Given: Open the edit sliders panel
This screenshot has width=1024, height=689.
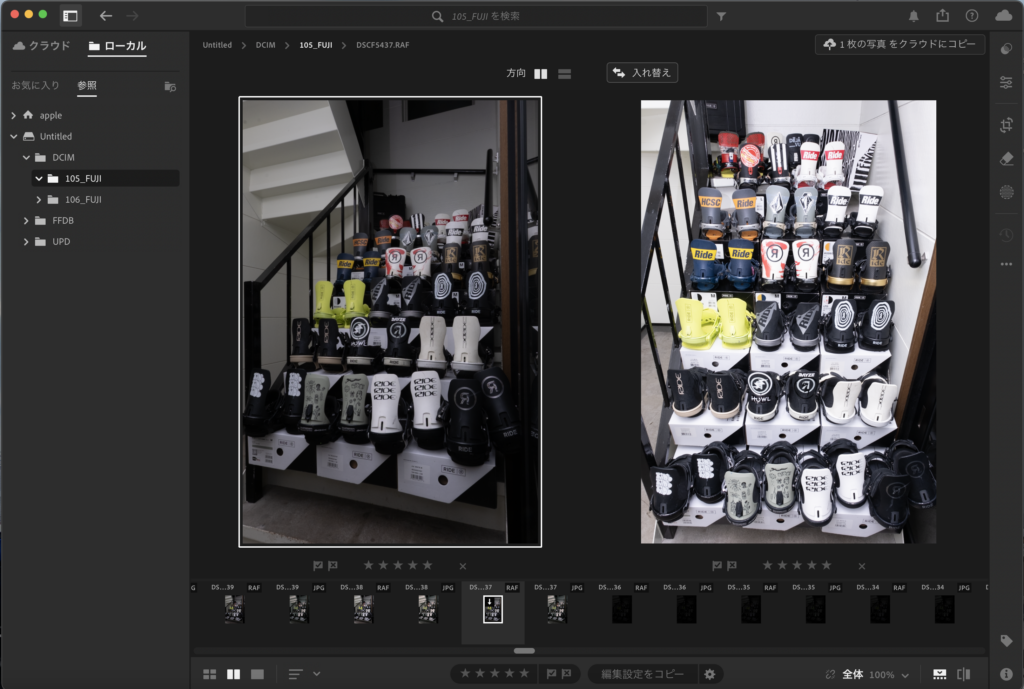Looking at the screenshot, I should 1006,82.
